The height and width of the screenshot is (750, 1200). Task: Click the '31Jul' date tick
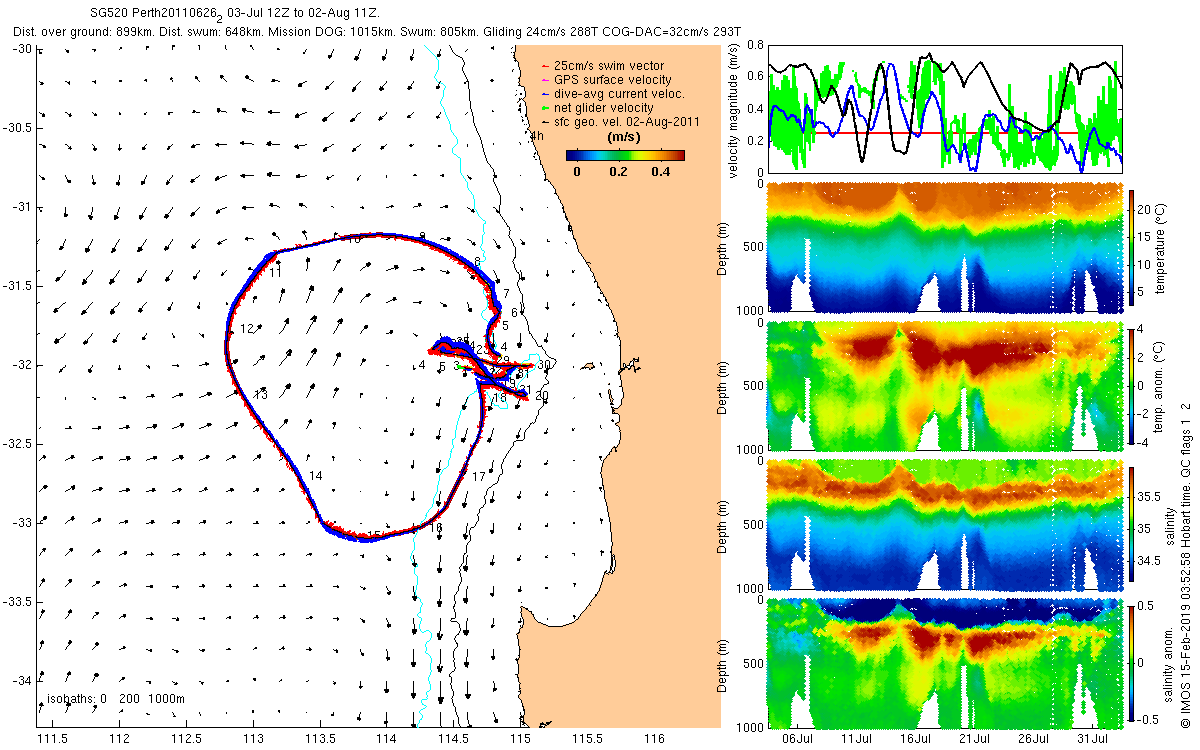click(x=1093, y=737)
